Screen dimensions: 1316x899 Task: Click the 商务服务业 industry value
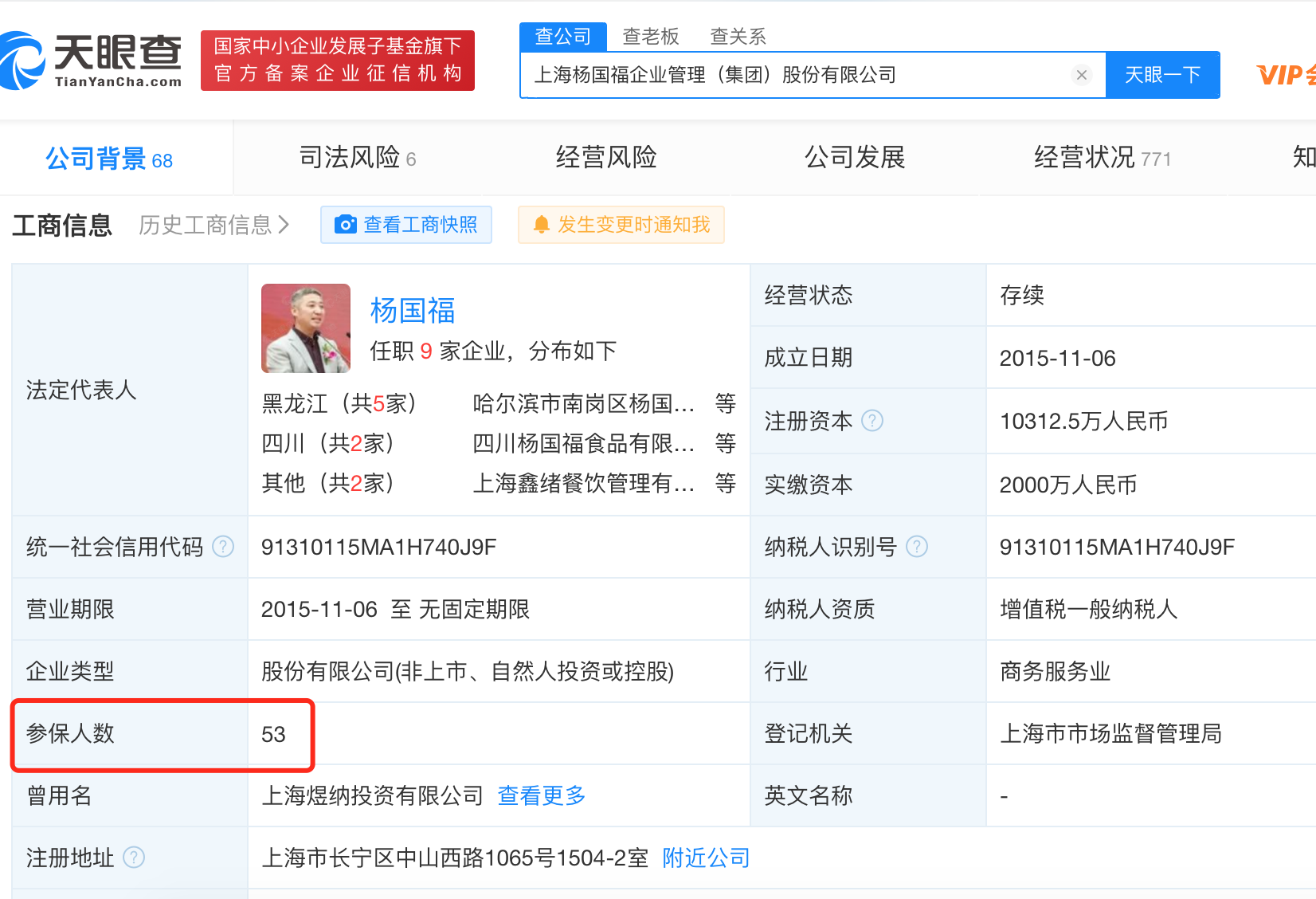click(1056, 671)
